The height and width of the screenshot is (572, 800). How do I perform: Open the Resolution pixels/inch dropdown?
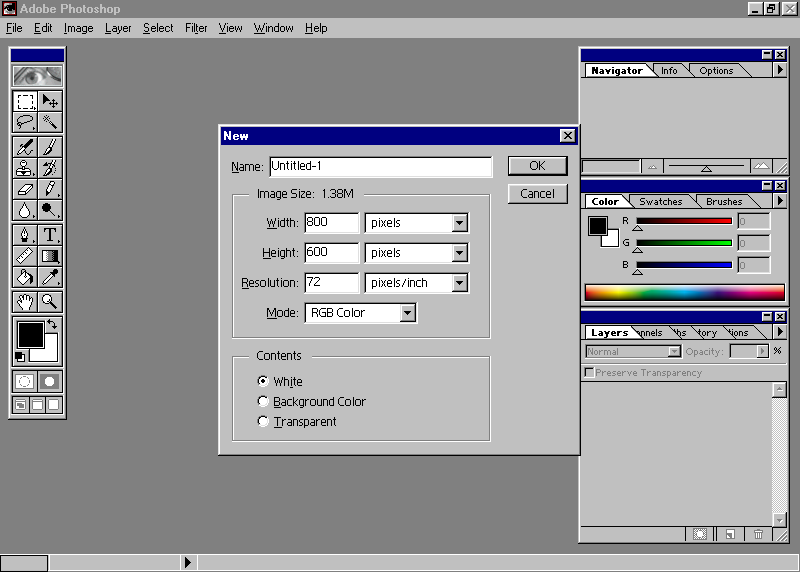point(459,283)
